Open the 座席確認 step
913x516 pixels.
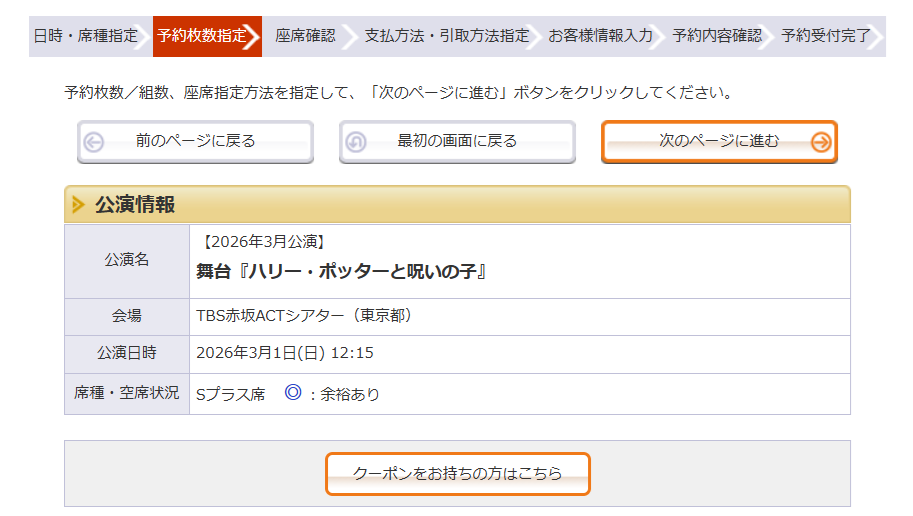click(x=305, y=36)
